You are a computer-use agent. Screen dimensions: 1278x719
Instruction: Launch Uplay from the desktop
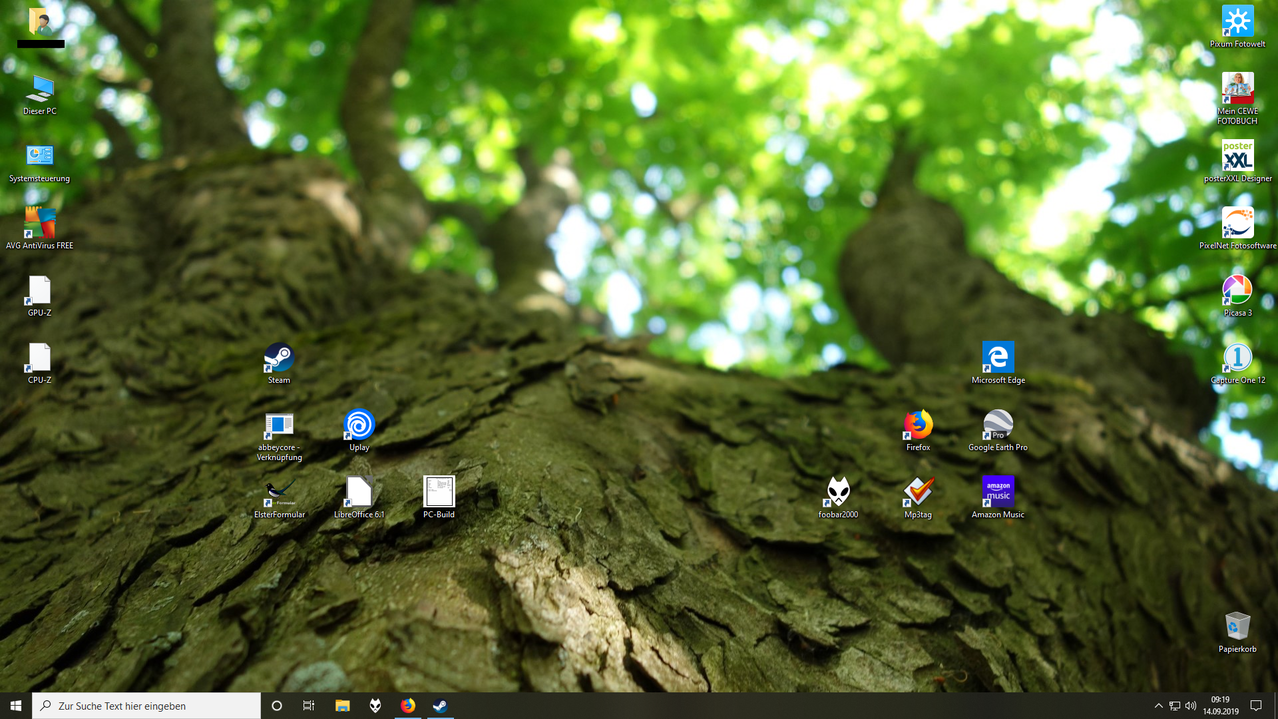[359, 425]
